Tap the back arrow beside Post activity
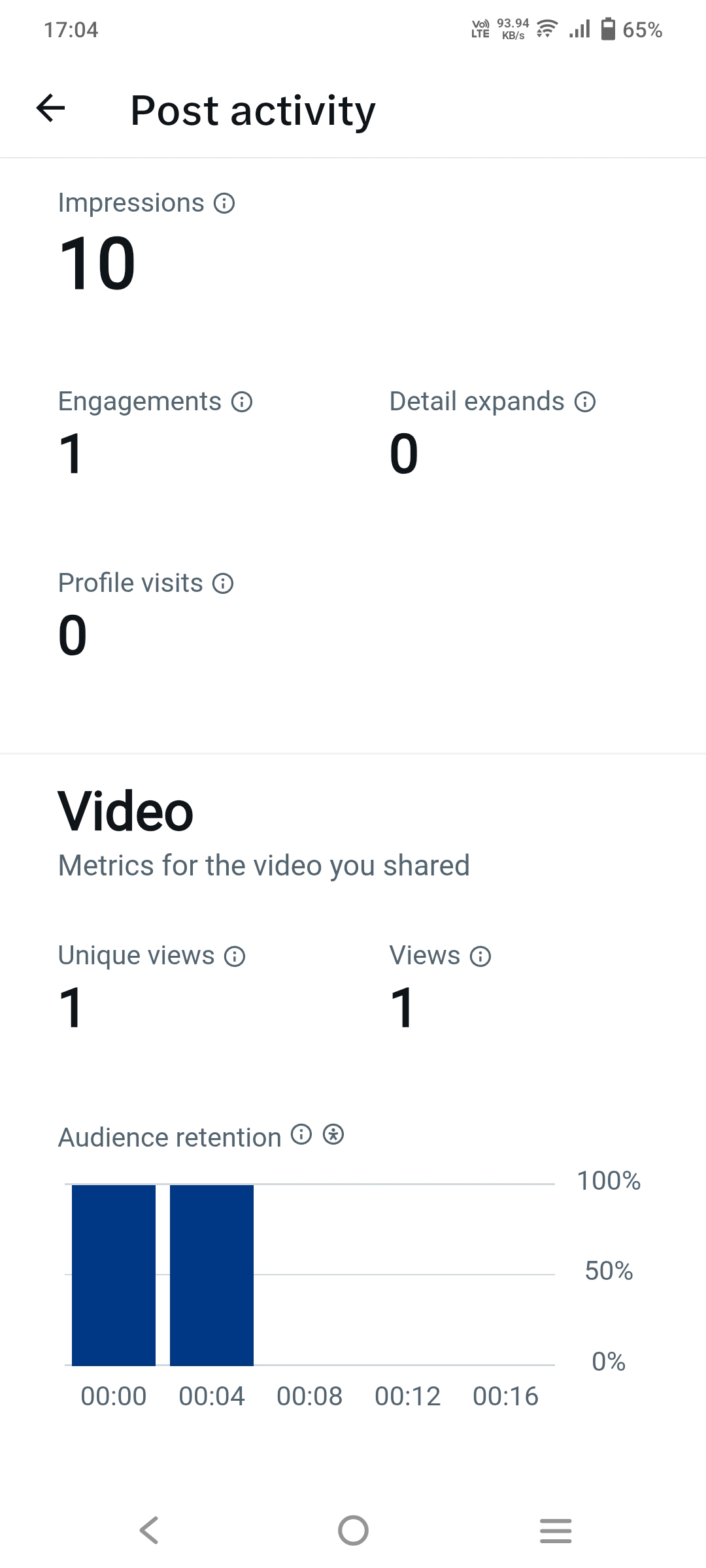Viewport: 706px width, 1568px height. tap(51, 108)
